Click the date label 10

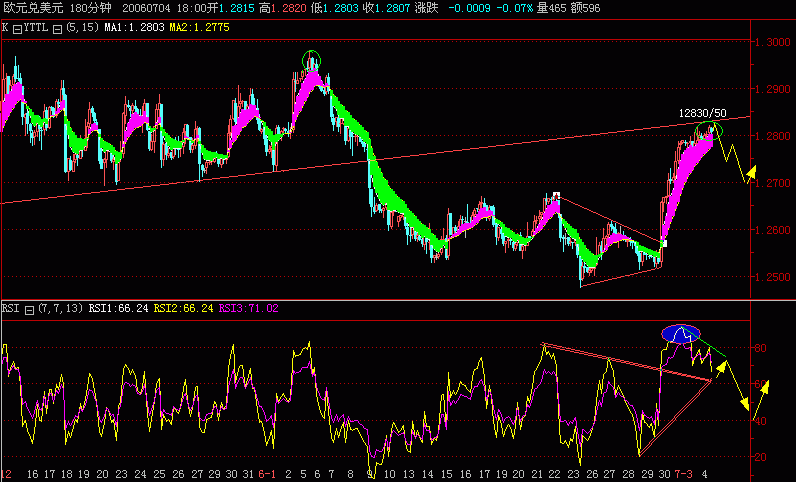(x=389, y=474)
